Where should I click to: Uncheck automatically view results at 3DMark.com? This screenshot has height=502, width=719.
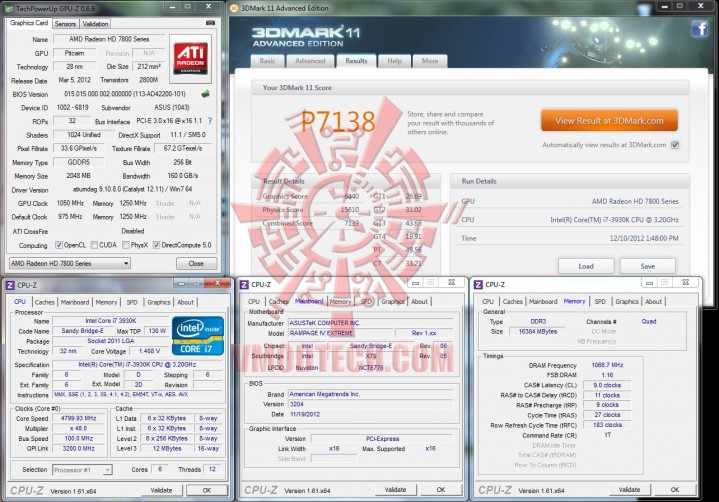click(675, 145)
